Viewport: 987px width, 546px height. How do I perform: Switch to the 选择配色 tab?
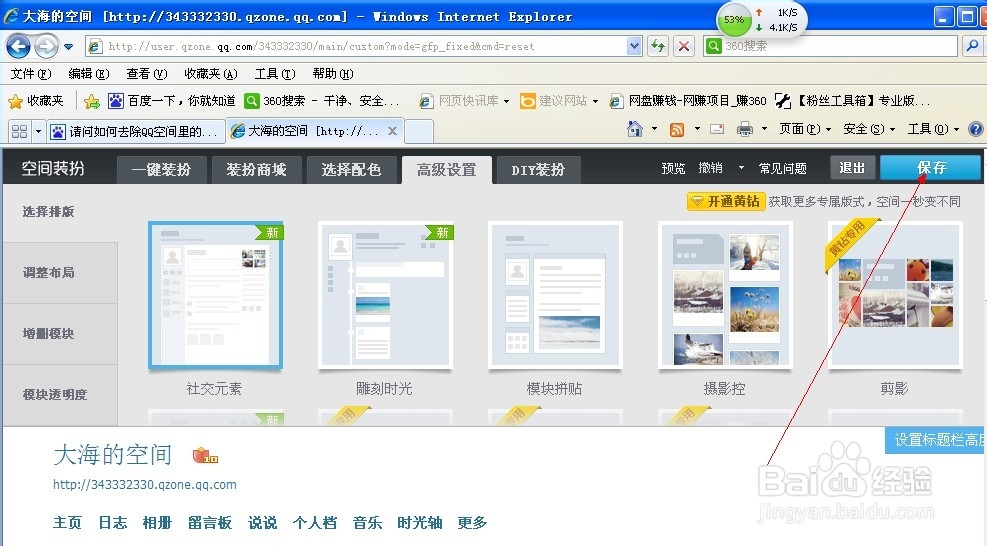coord(351,169)
